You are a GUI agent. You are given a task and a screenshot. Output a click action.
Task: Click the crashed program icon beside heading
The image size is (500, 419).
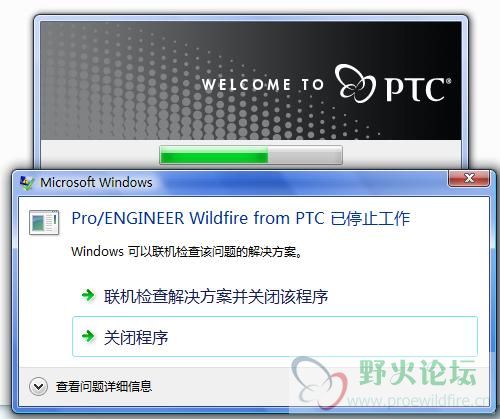click(44, 222)
